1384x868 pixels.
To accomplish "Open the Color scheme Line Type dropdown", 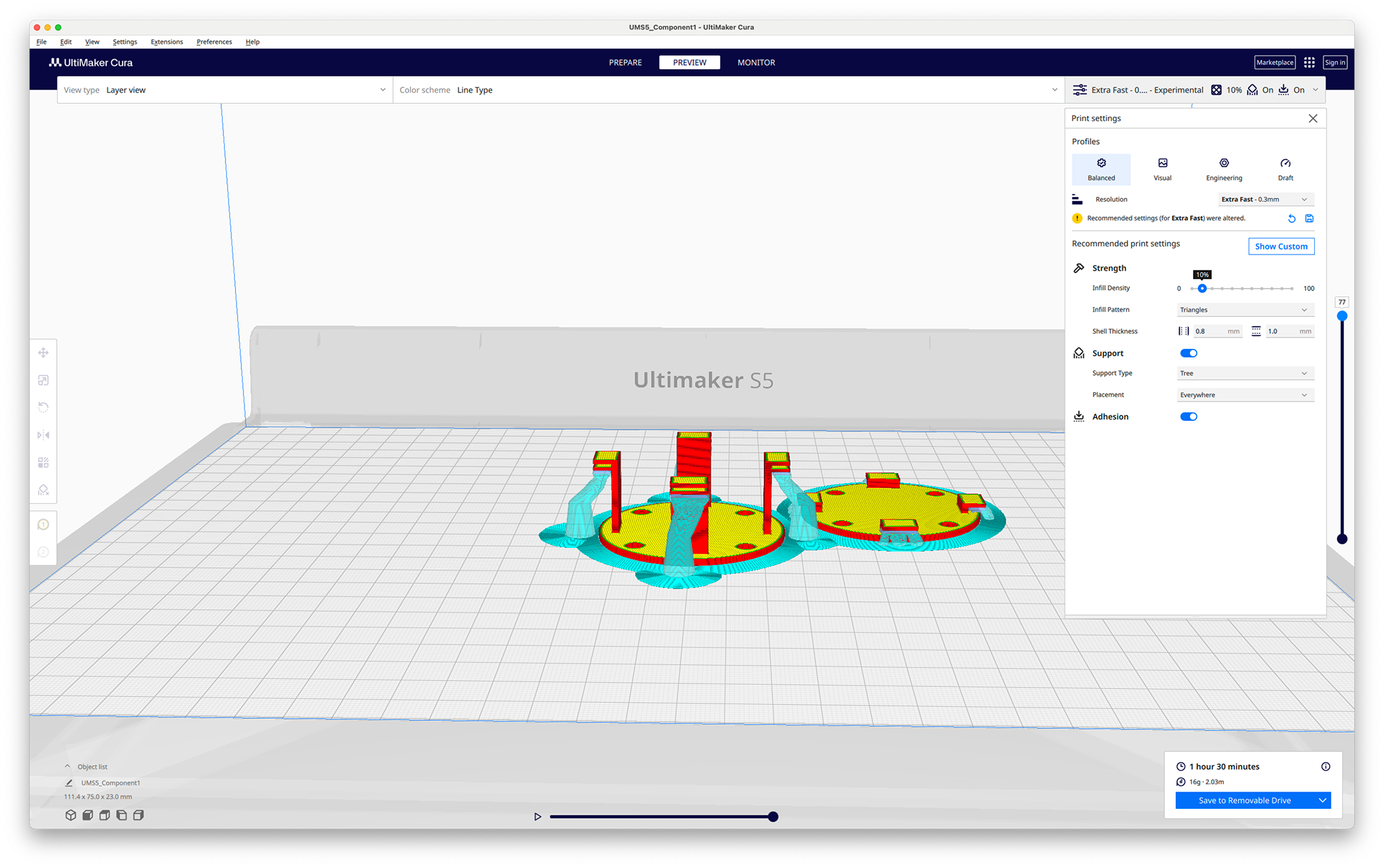I will (x=729, y=90).
